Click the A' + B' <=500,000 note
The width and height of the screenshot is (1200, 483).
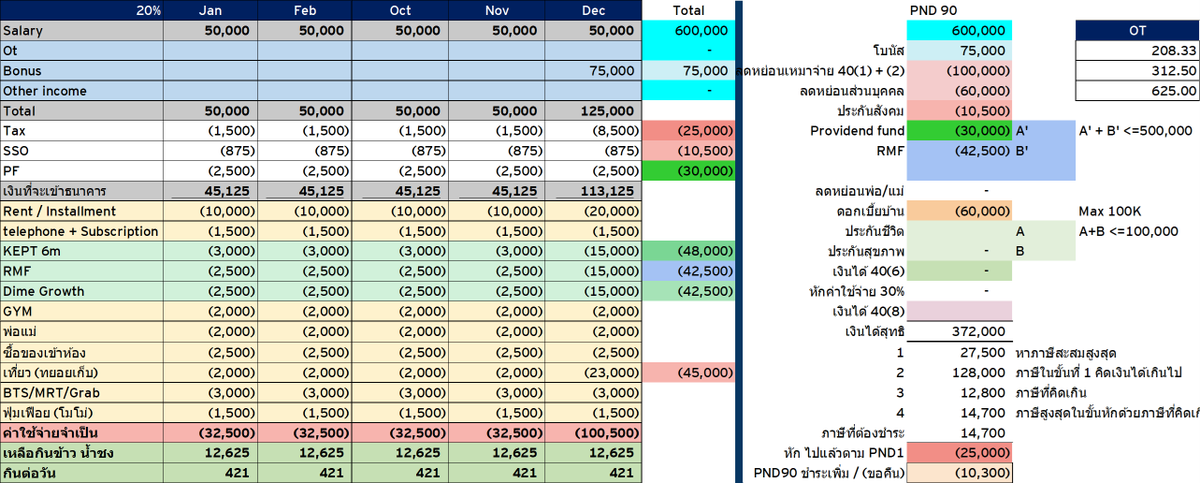click(1135, 131)
